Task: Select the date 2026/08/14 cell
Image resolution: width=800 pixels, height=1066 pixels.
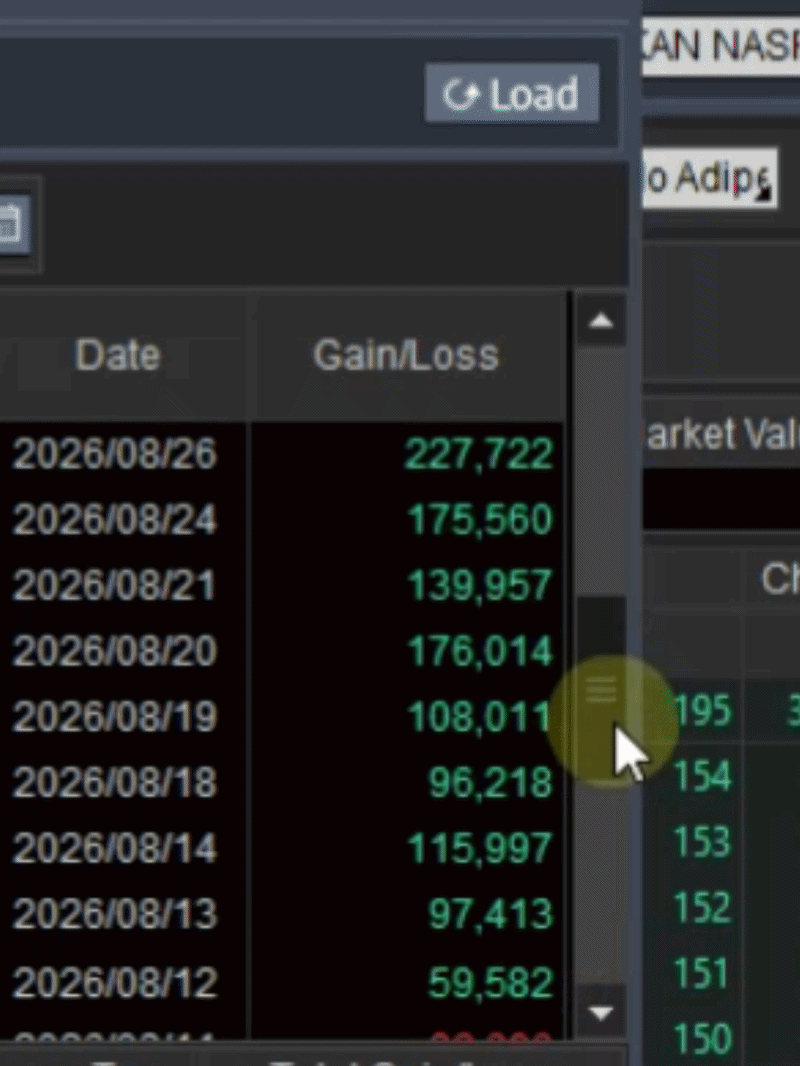Action: [114, 848]
